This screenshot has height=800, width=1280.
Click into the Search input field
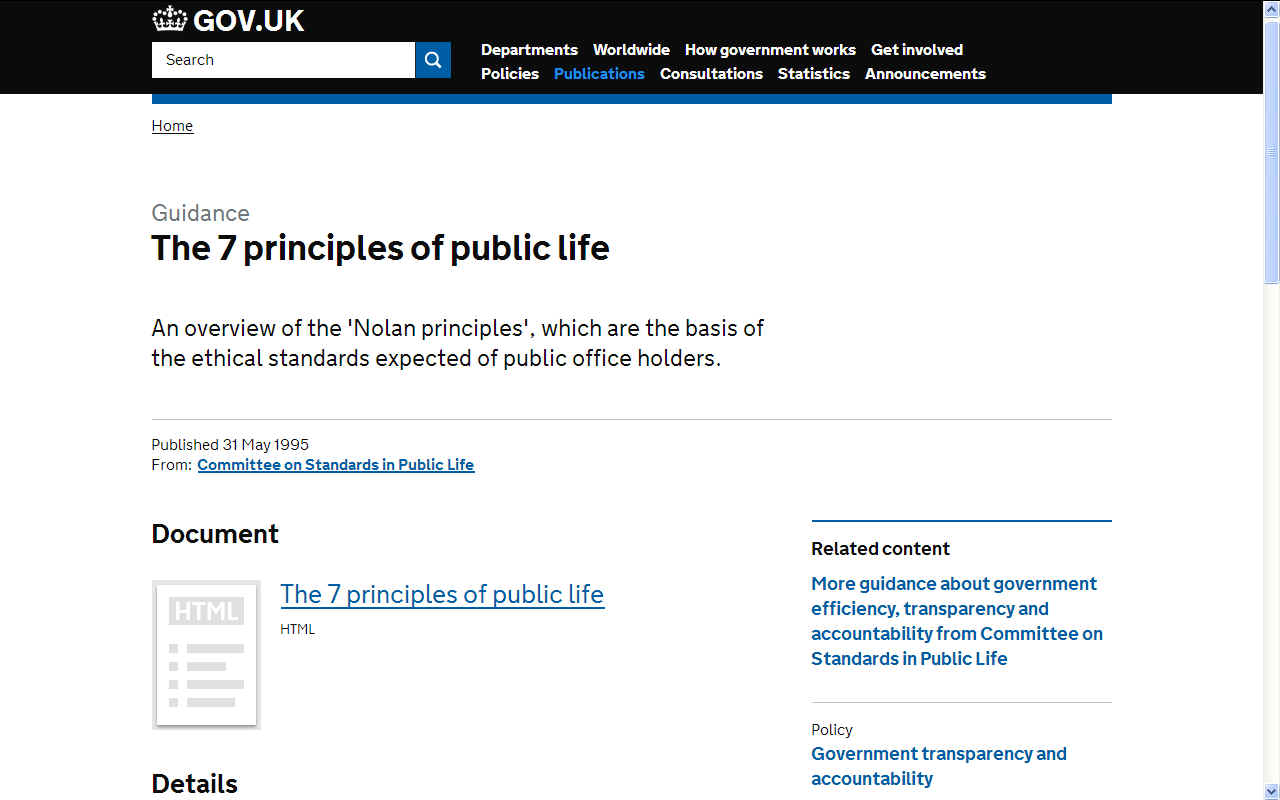(283, 60)
